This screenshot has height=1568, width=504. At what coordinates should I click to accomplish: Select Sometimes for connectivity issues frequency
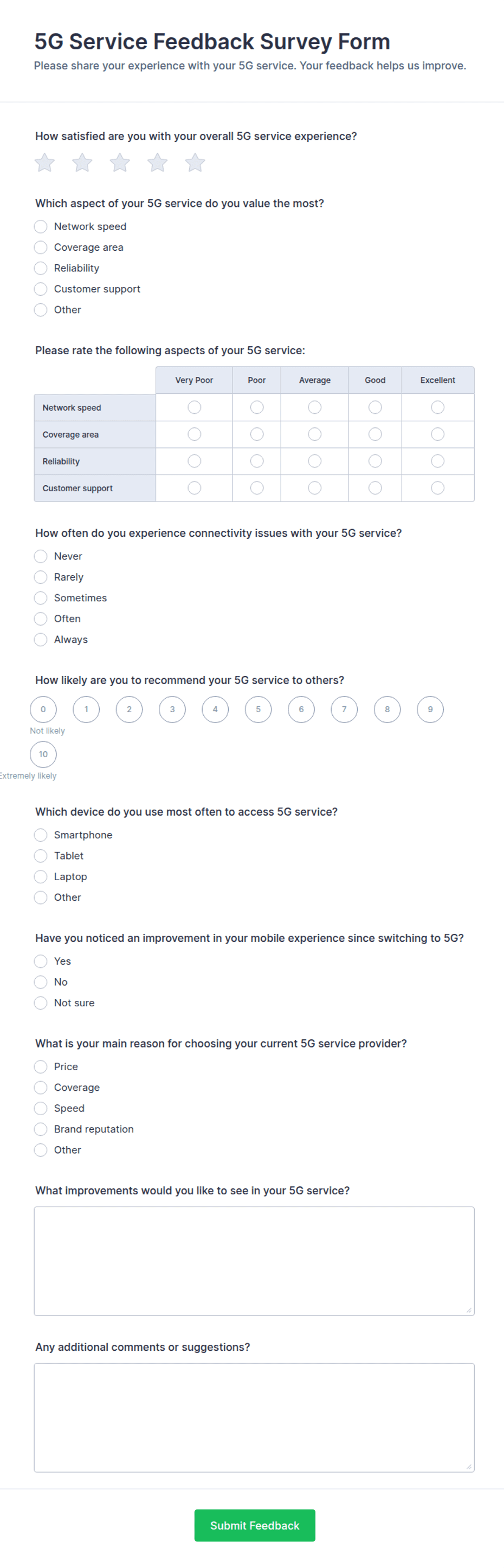tap(41, 598)
